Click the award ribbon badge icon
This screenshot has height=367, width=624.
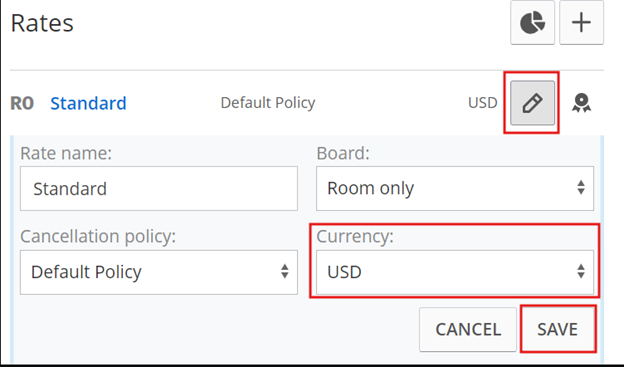[581, 103]
